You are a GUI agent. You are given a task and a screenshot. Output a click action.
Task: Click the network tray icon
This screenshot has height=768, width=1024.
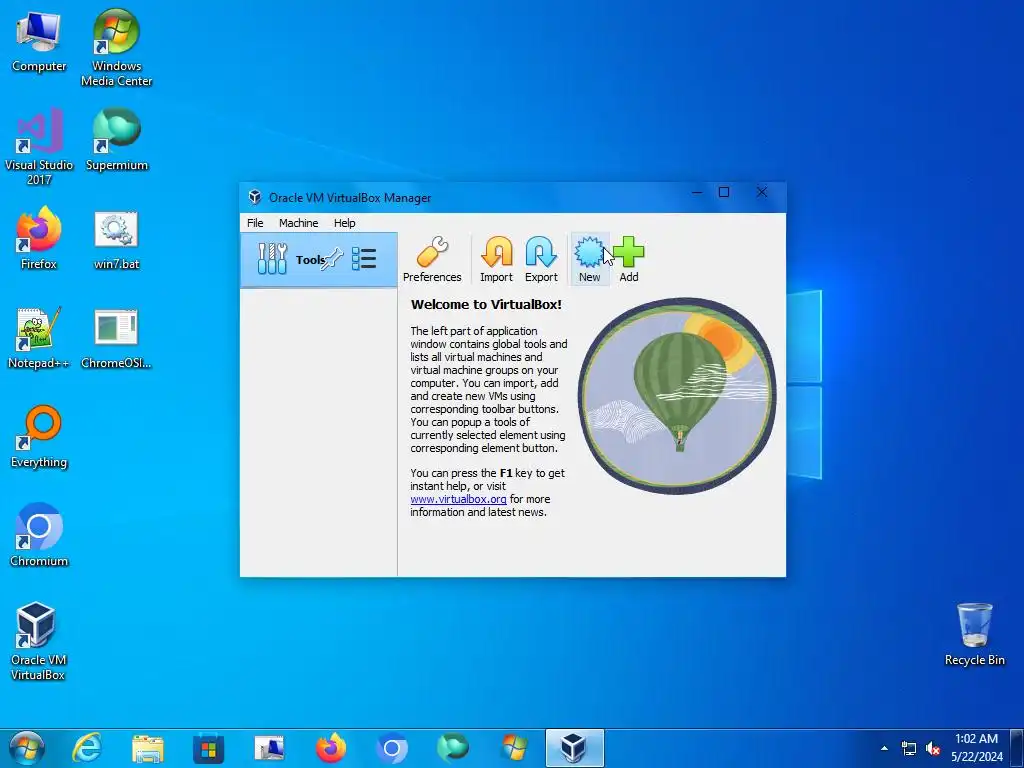coord(908,748)
